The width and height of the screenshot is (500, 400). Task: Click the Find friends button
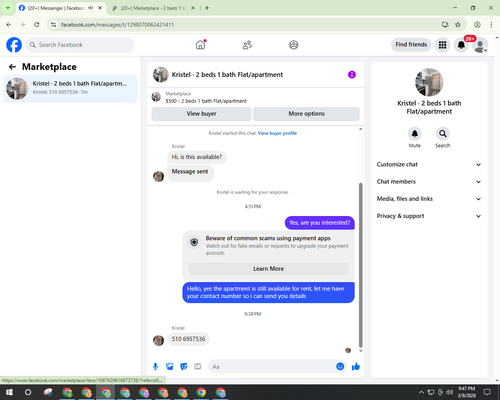pyautogui.click(x=411, y=45)
